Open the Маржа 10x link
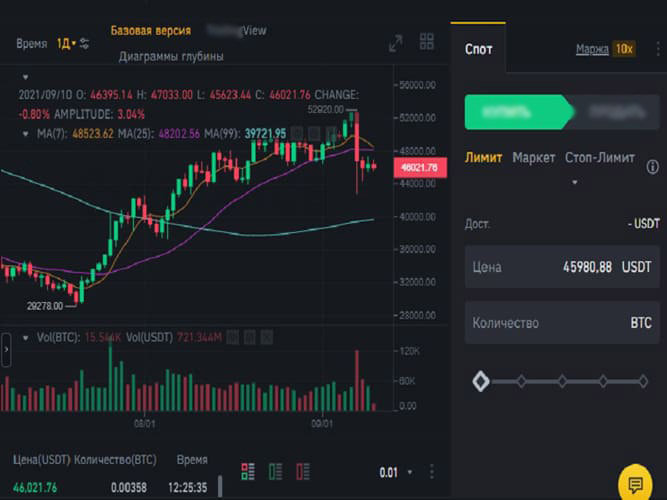Viewport: 667px width, 500px height. coord(605,48)
